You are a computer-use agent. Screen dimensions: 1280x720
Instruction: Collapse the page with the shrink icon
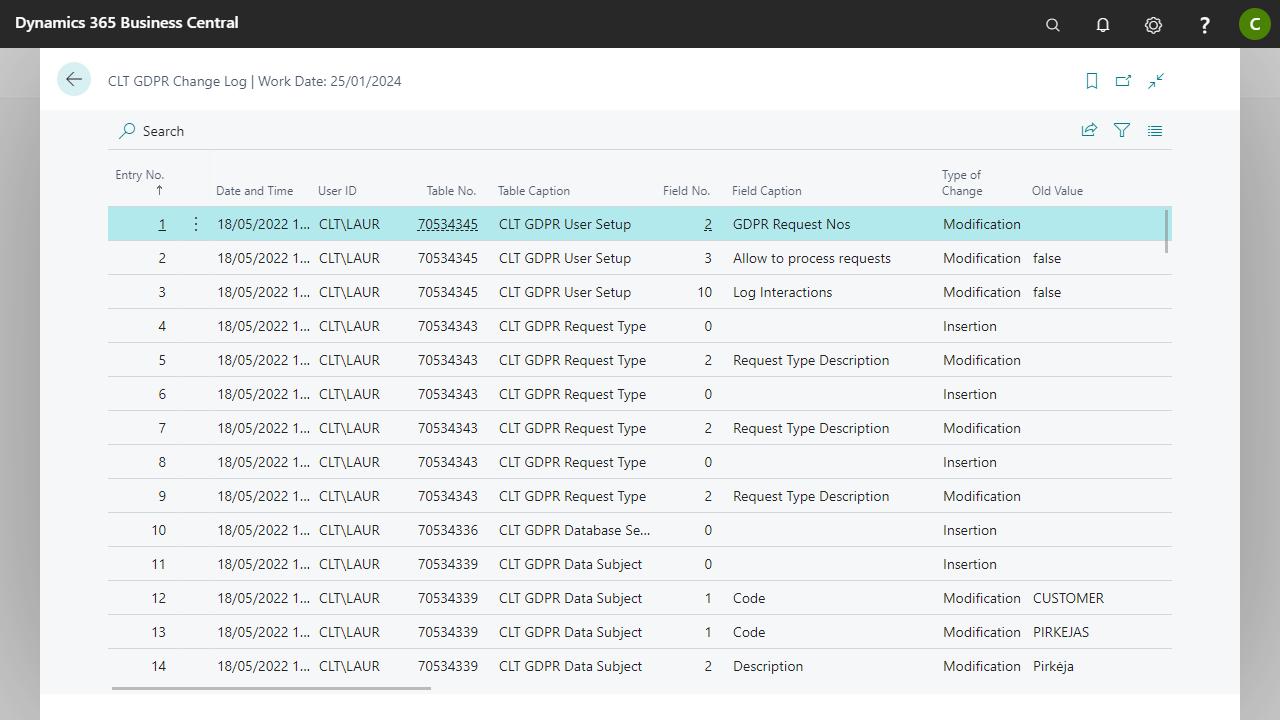coord(1156,81)
